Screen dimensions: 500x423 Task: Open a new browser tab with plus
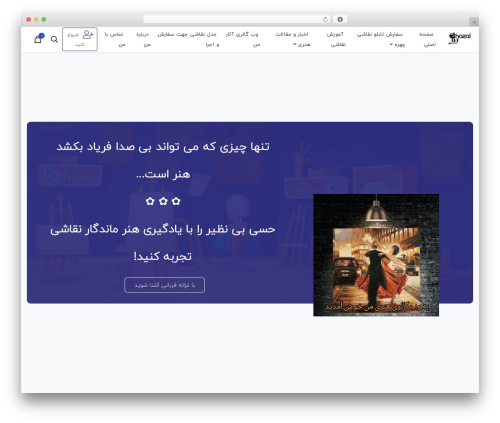(x=474, y=22)
